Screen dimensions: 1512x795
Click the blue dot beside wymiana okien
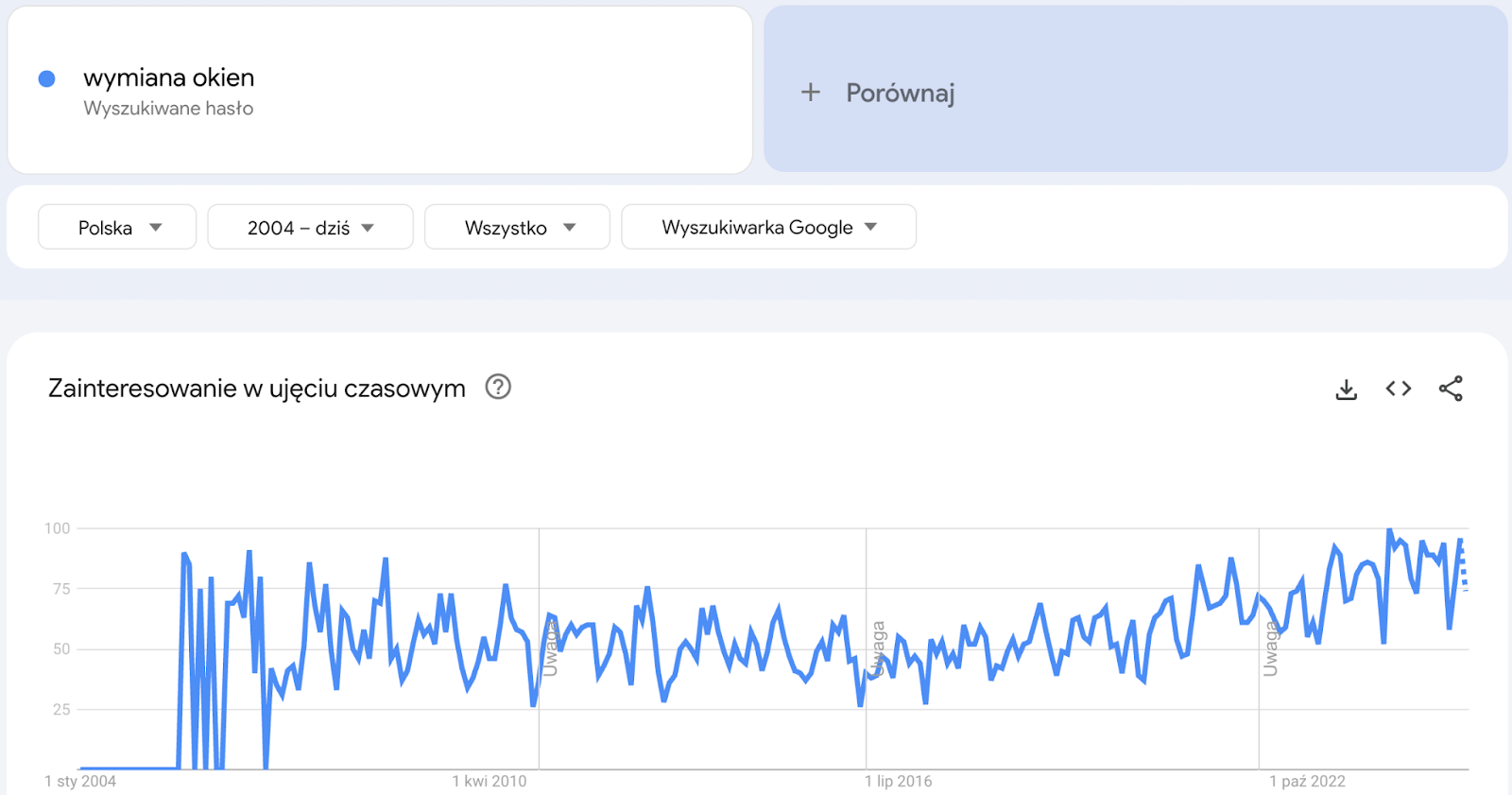46,79
